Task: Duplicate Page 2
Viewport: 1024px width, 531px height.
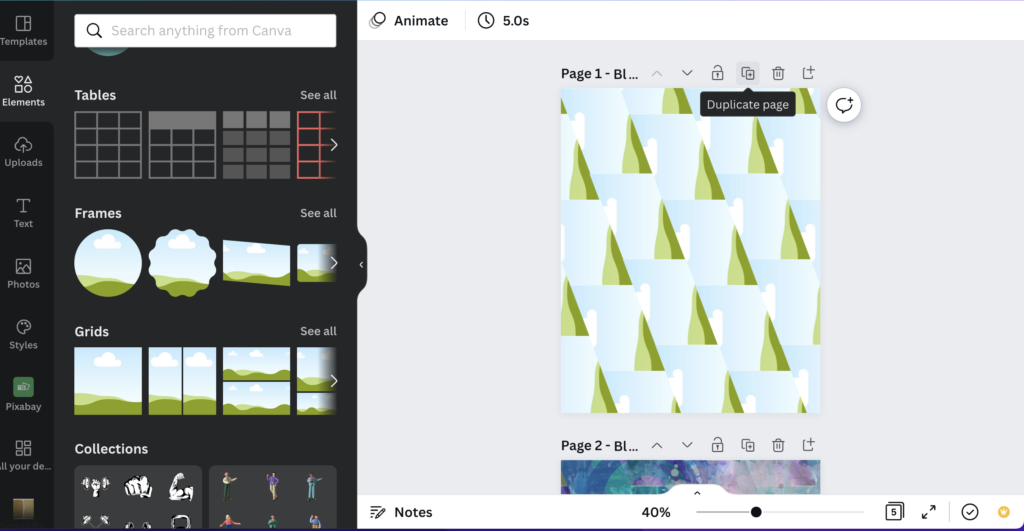Action: coord(748,445)
